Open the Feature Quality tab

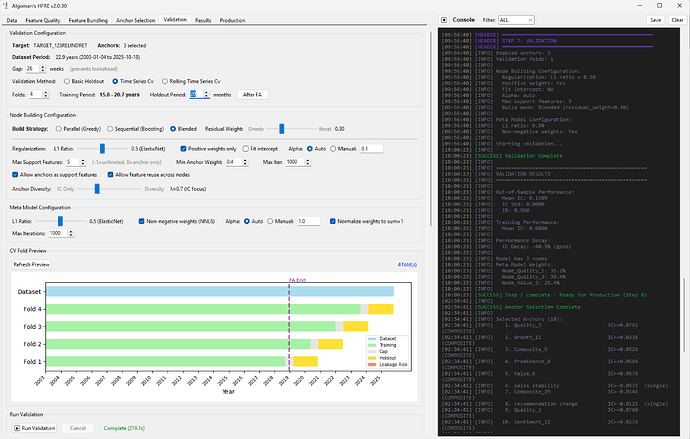pos(43,20)
